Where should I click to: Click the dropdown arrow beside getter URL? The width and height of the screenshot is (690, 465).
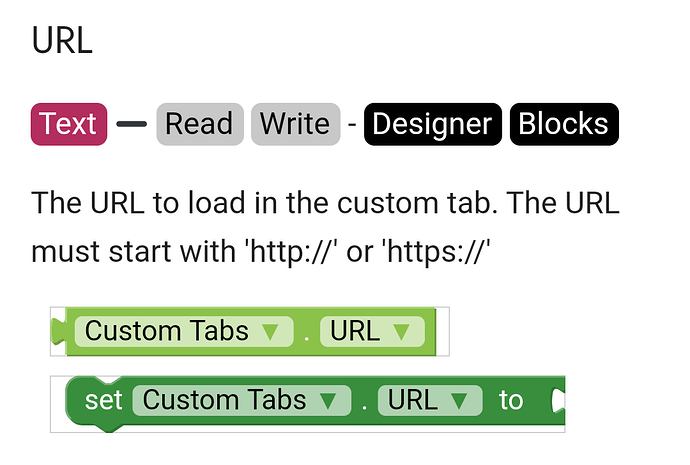click(402, 332)
